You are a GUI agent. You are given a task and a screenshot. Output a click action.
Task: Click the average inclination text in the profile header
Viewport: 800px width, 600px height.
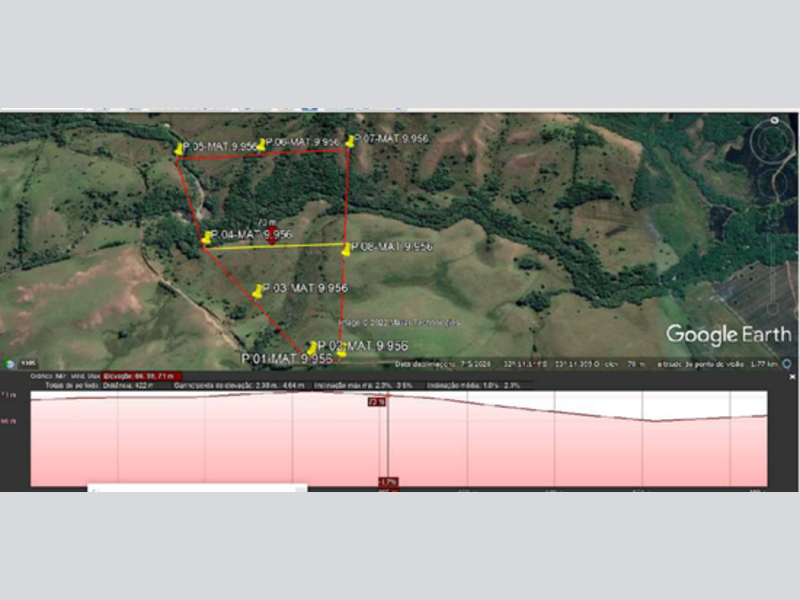pyautogui.click(x=473, y=386)
